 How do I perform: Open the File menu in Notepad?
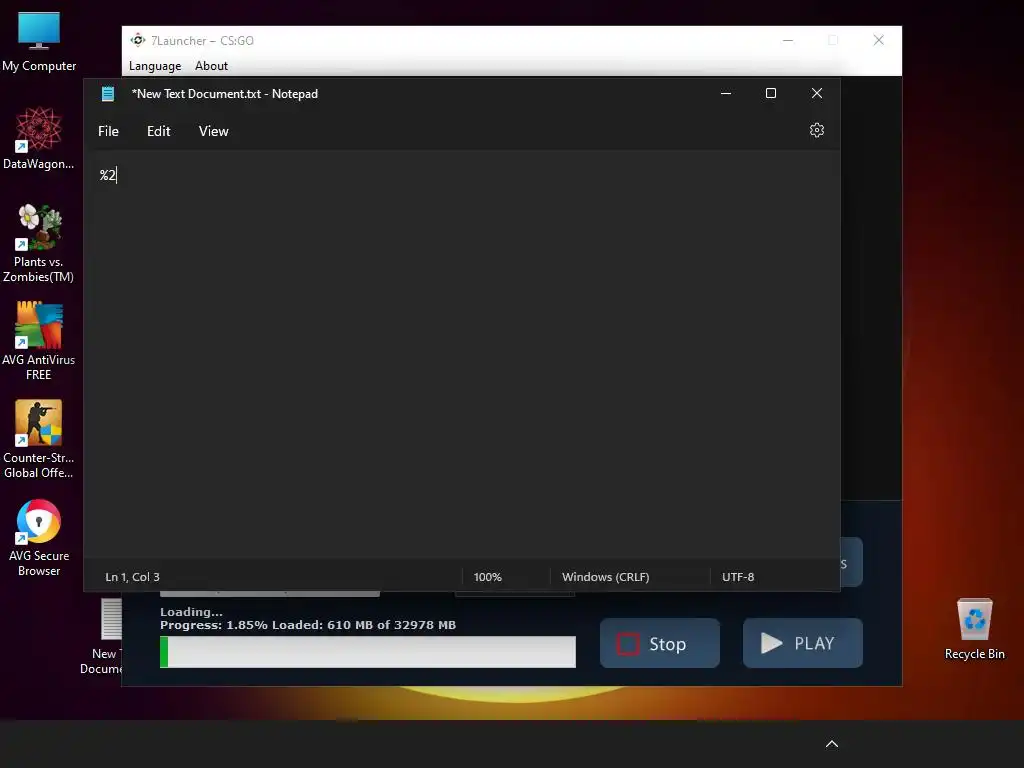(108, 131)
